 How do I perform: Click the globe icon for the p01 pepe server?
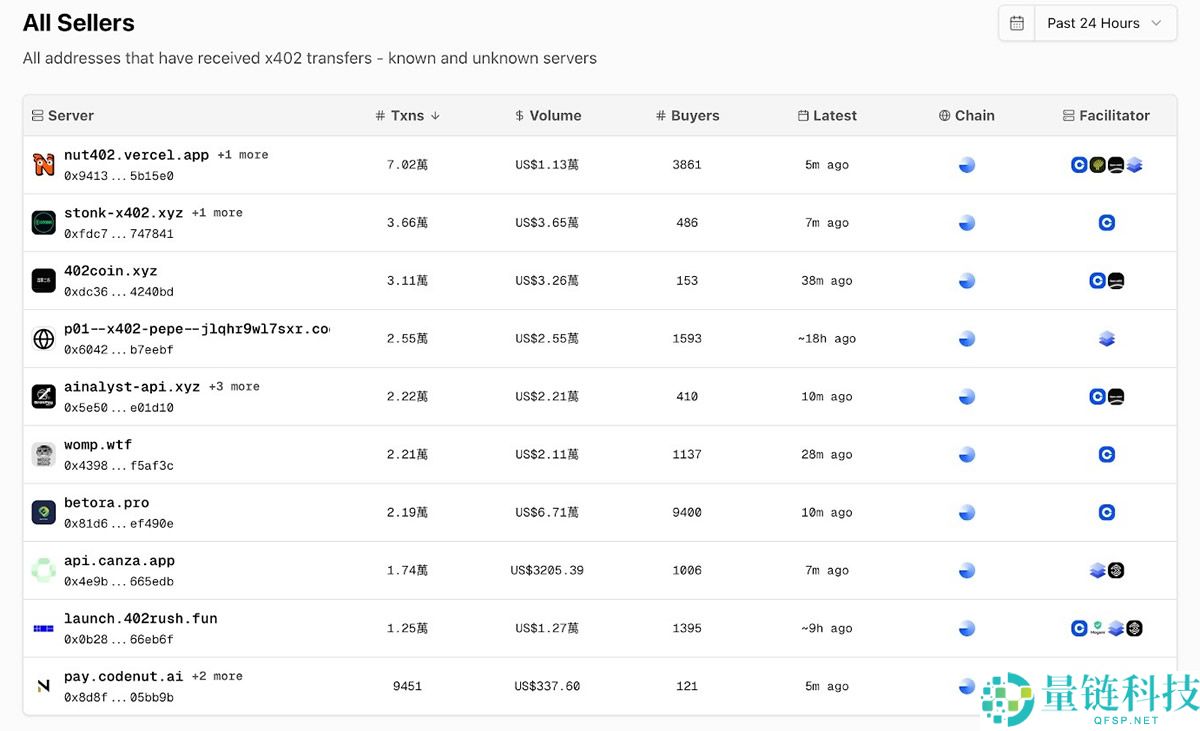pyautogui.click(x=43, y=339)
